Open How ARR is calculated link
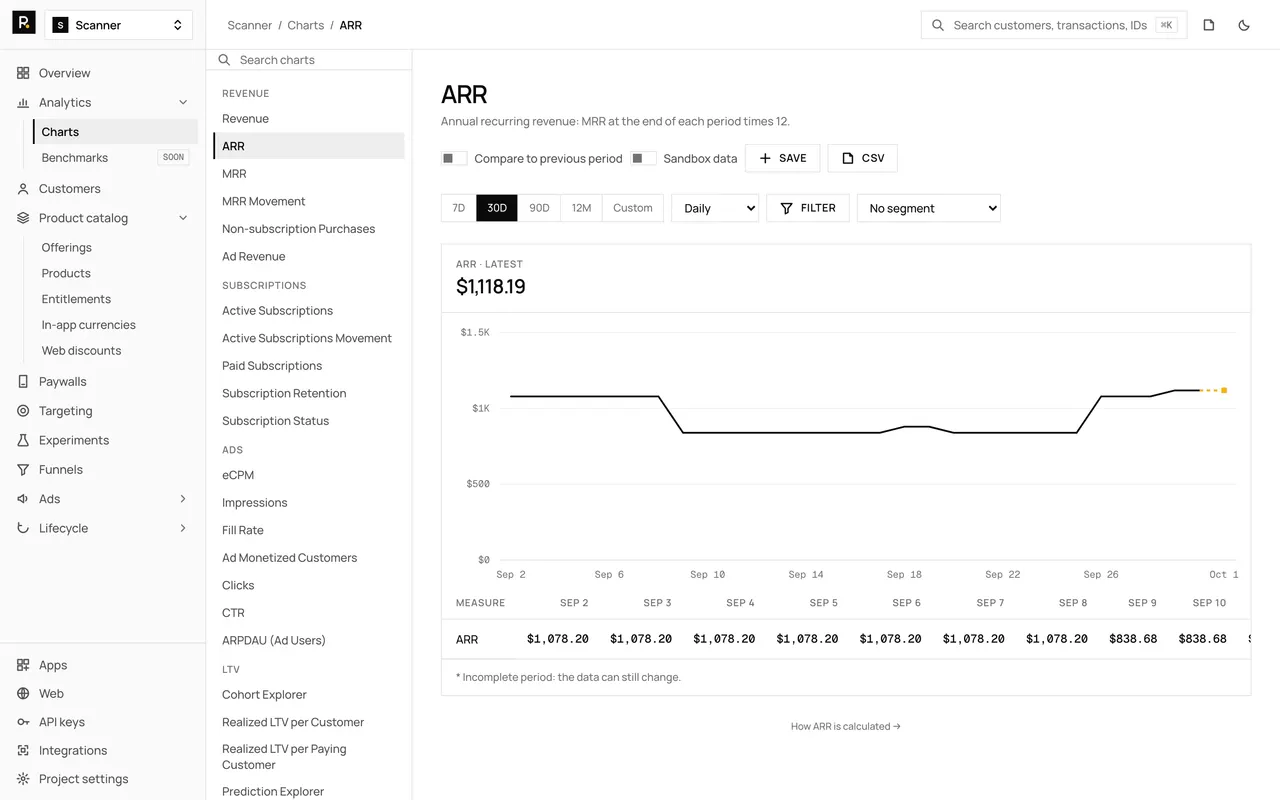This screenshot has width=1280, height=800. pyautogui.click(x=846, y=726)
